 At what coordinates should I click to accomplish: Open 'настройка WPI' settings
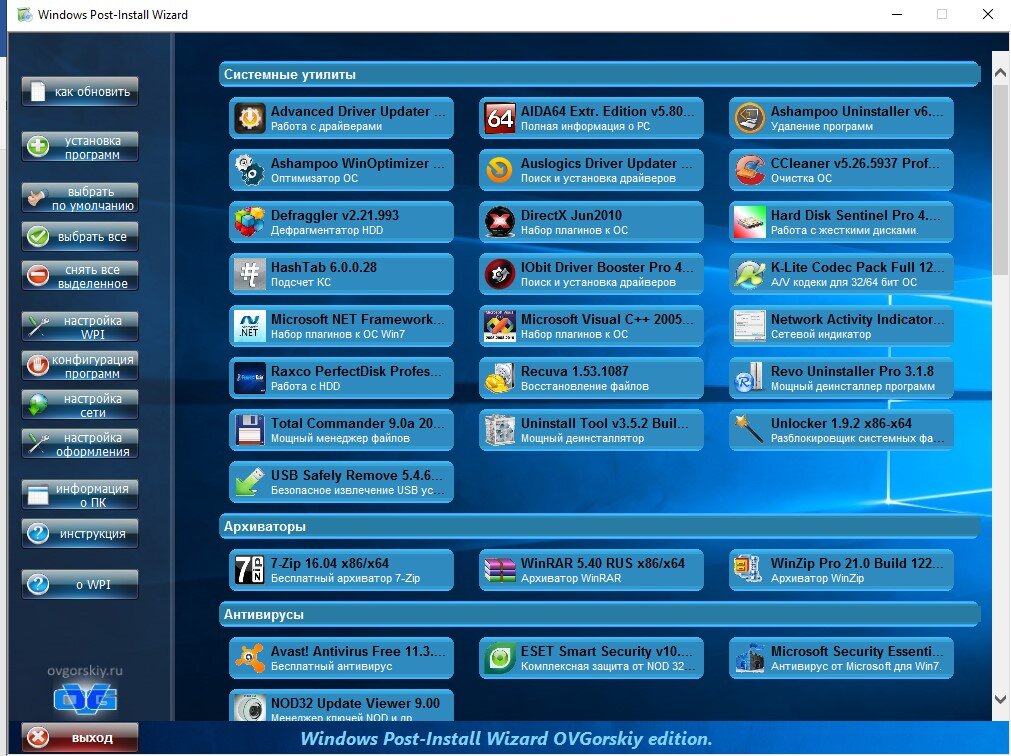coord(80,327)
